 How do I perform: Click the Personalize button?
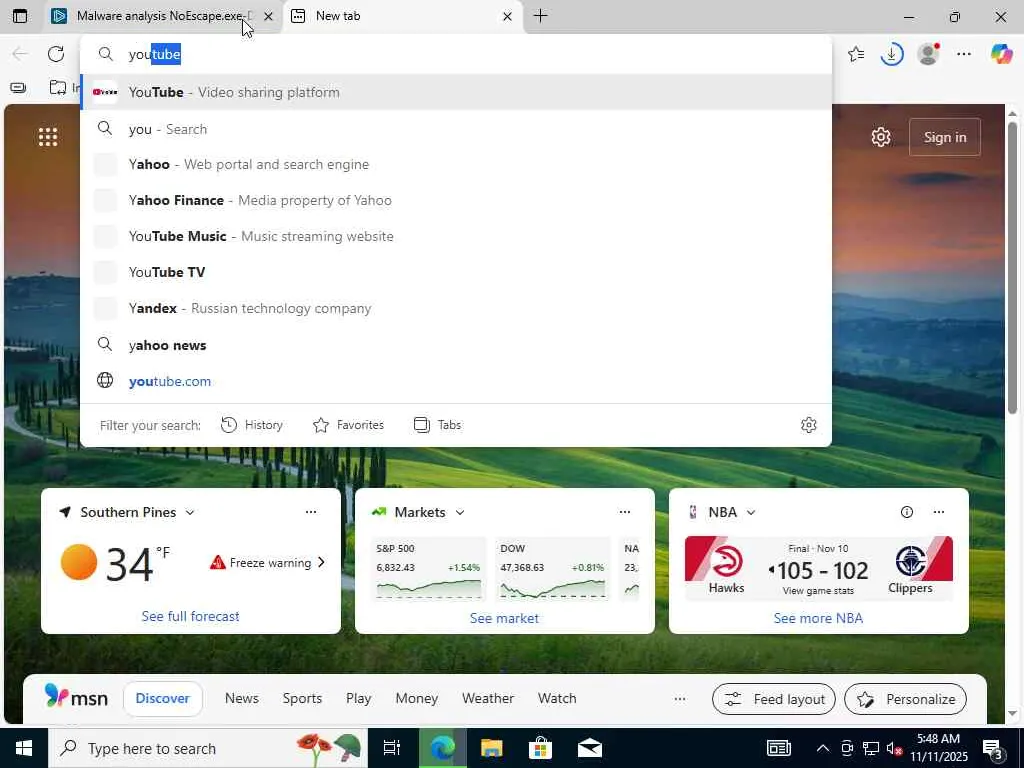click(x=905, y=699)
